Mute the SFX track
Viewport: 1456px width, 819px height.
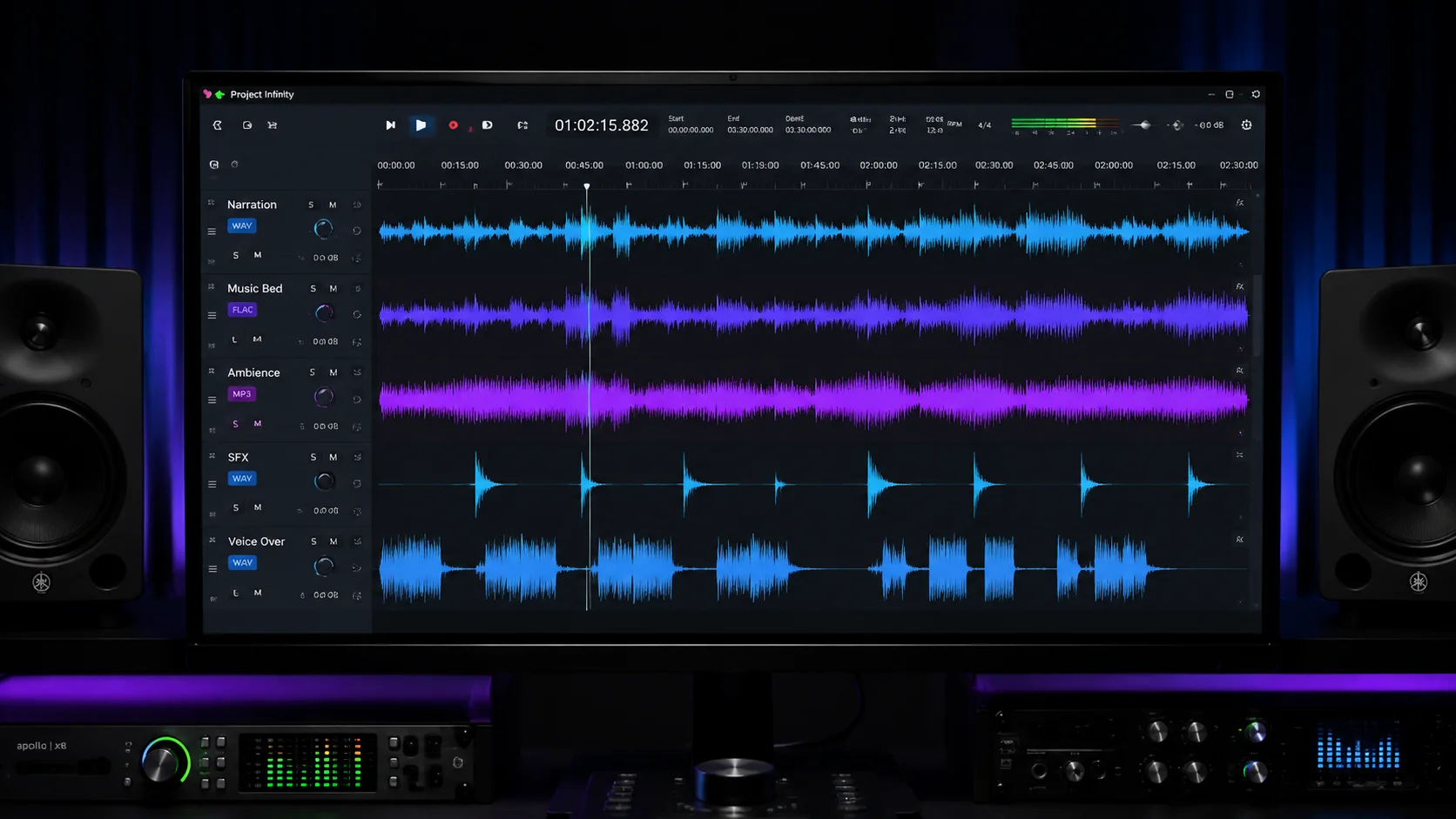coord(333,457)
